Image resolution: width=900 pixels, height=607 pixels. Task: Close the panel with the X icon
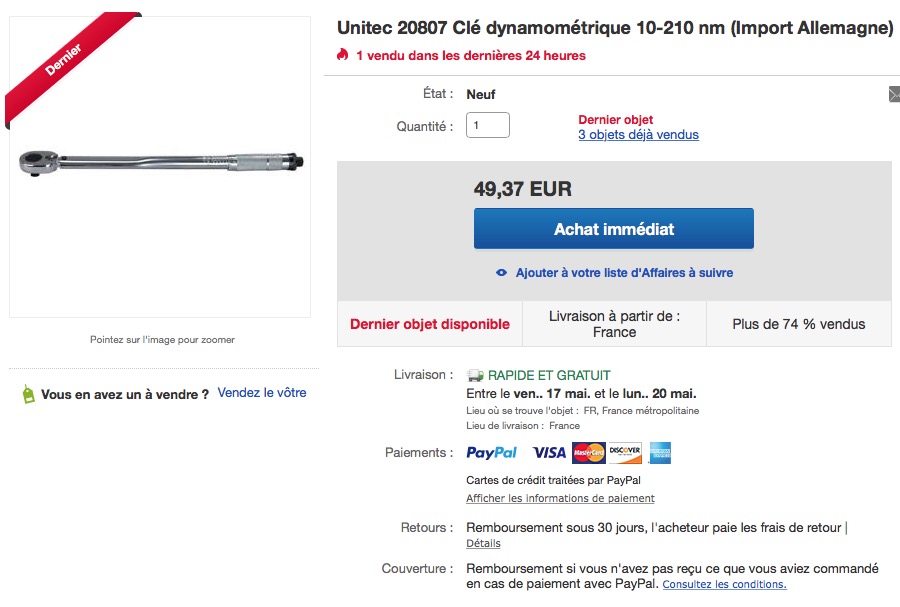(894, 95)
